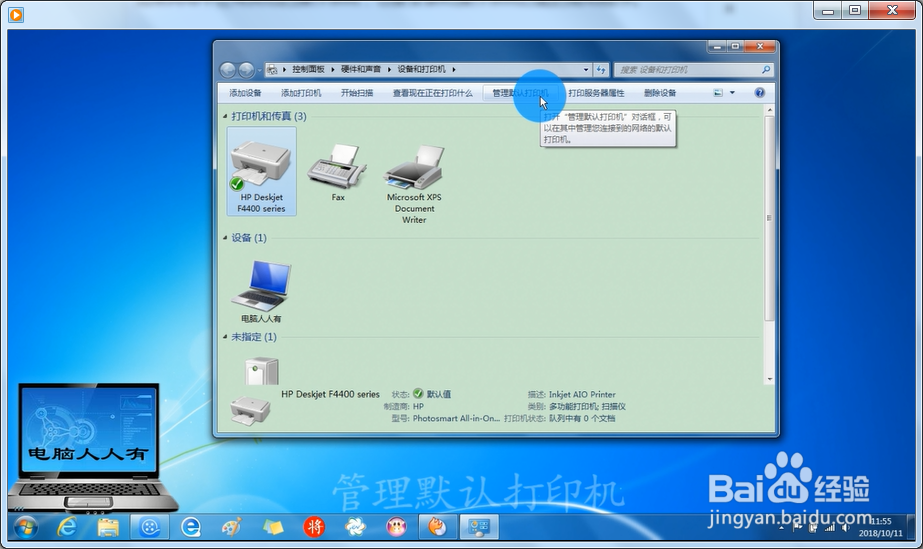
Task: Select the unspecified device icon under 未指定
Action: [261, 371]
